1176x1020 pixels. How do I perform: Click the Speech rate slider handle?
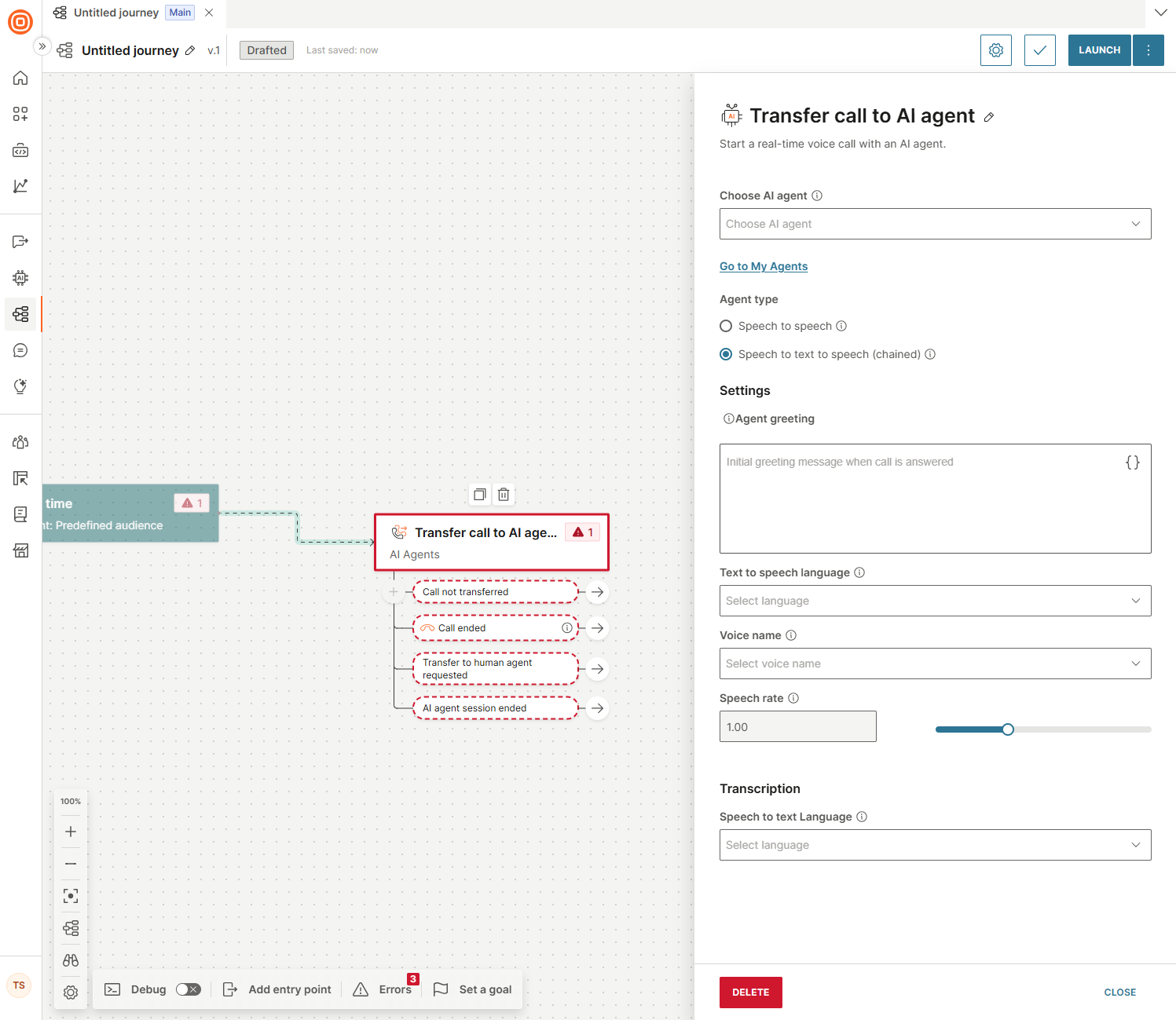[1008, 729]
